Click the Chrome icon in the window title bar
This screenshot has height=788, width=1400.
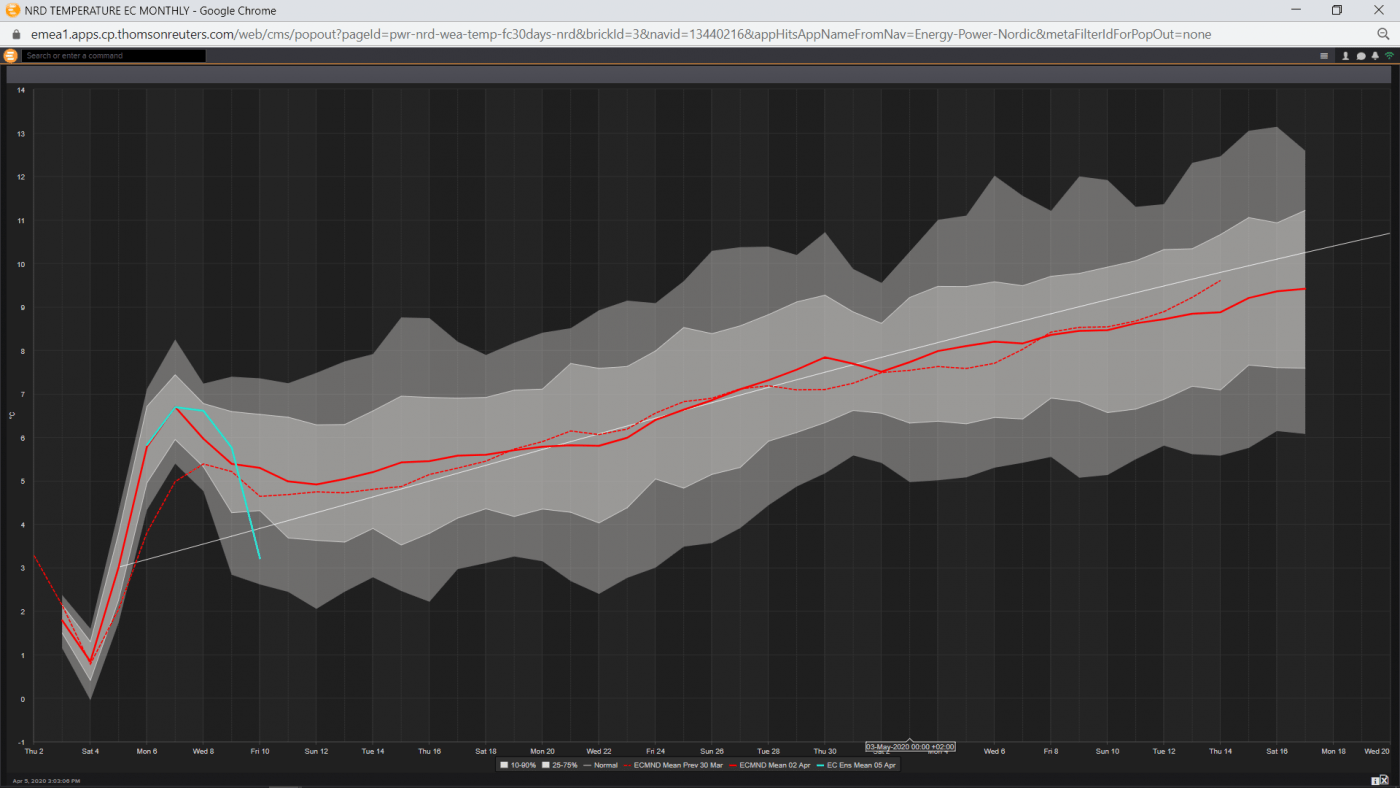[13, 10]
